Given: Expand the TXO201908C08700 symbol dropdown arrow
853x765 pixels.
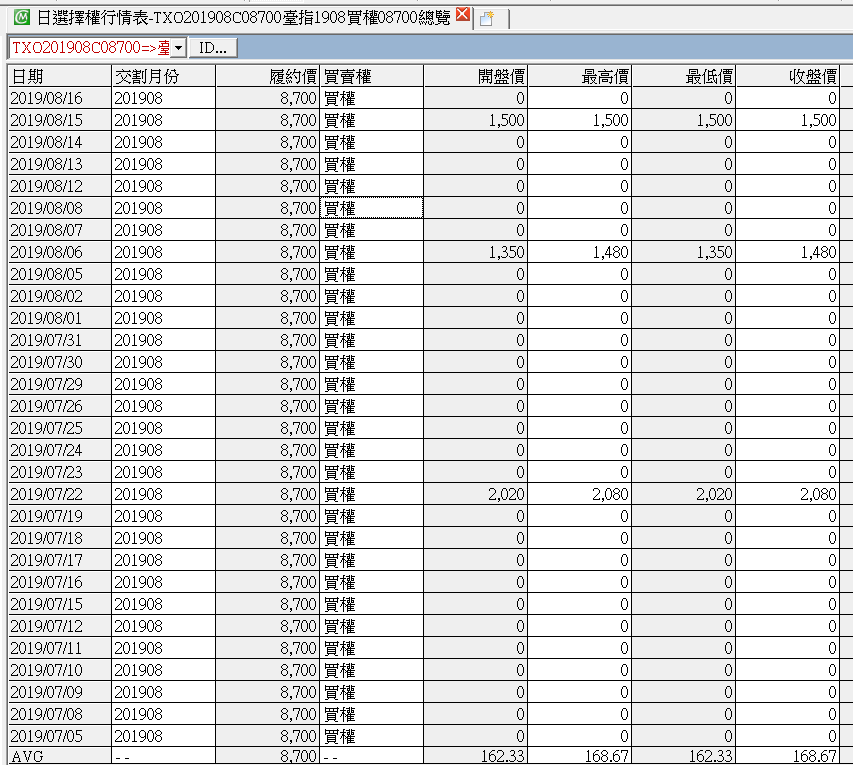Looking at the screenshot, I should (x=178, y=48).
